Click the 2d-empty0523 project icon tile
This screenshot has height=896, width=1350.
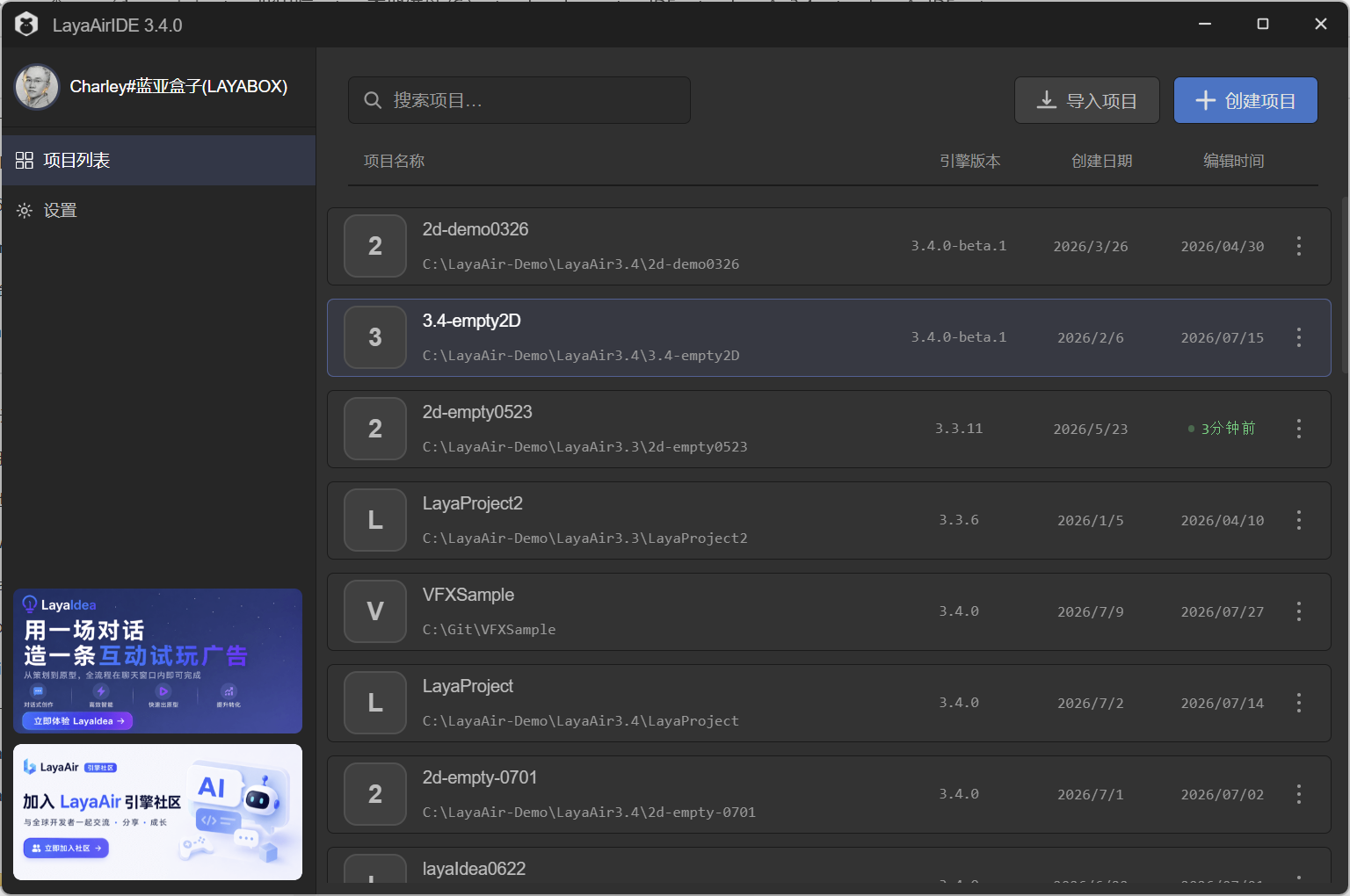coord(375,429)
